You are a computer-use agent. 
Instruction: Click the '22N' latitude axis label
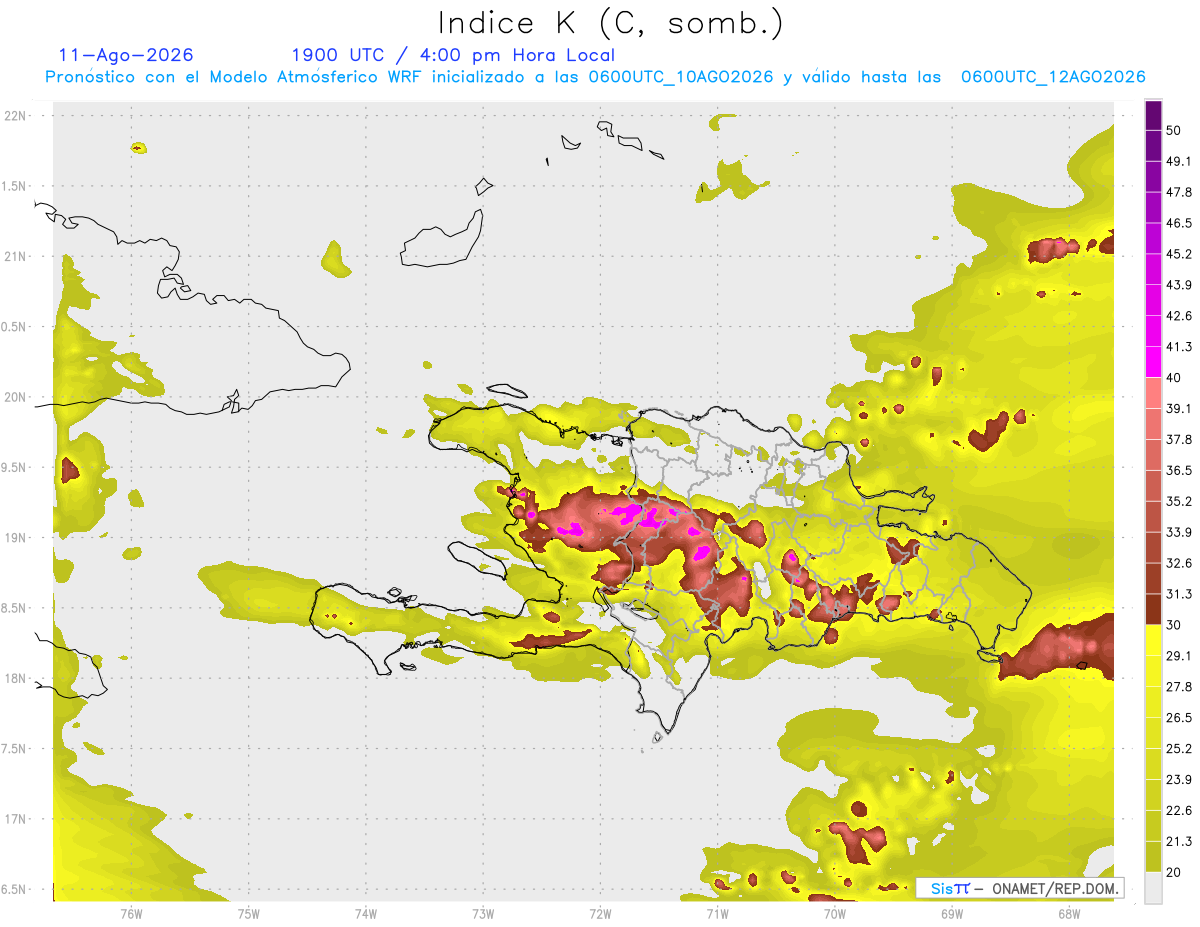(16, 115)
